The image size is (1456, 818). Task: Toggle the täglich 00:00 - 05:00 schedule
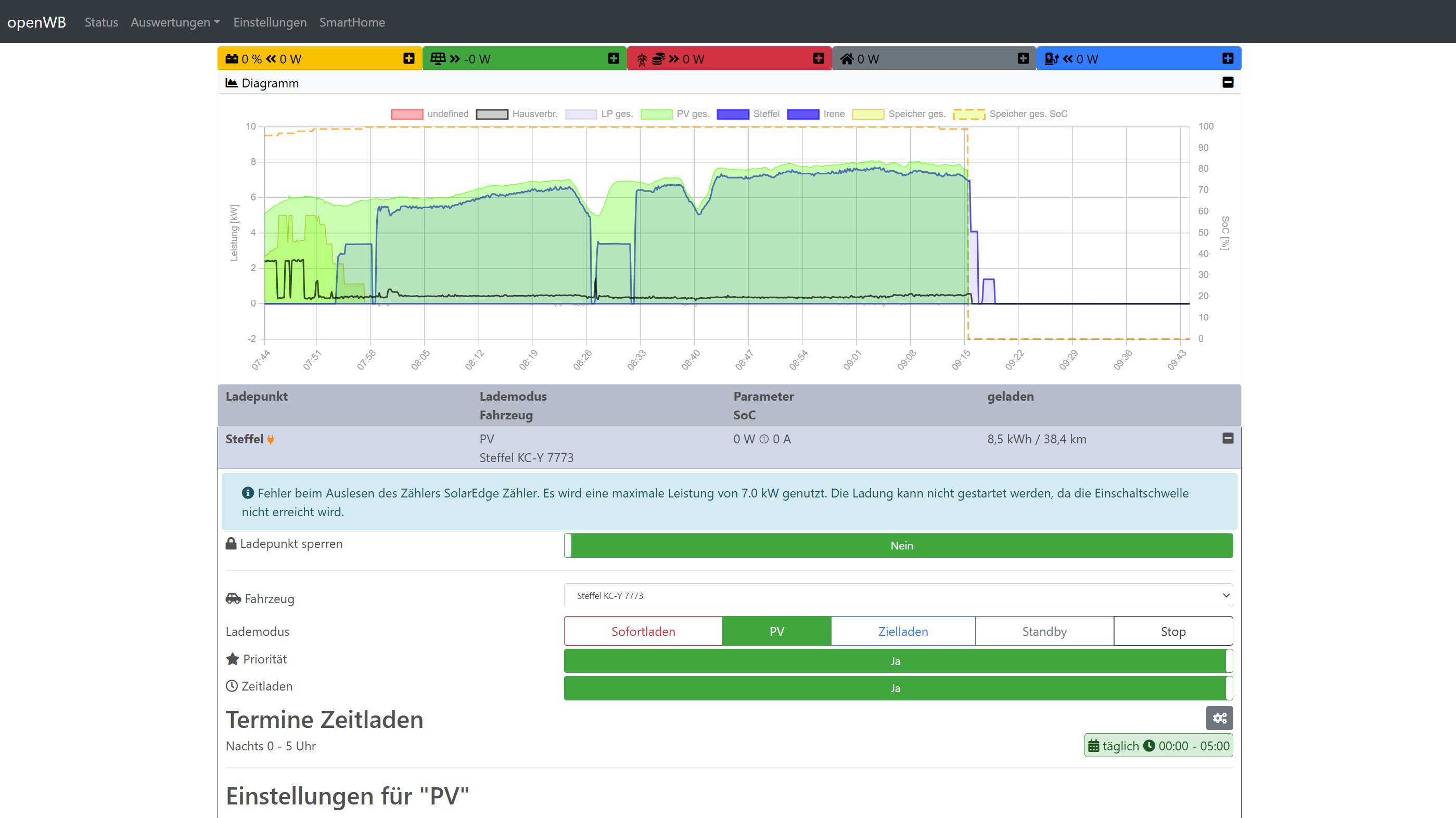1158,746
